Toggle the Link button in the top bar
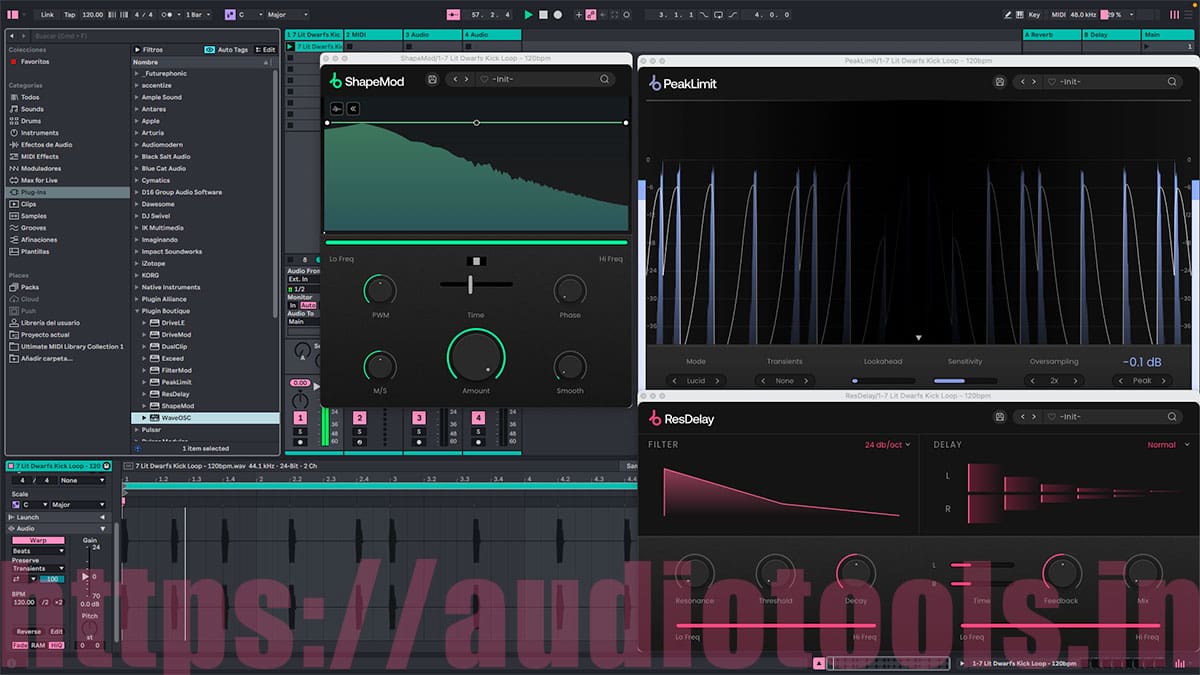The width and height of the screenshot is (1200, 675). [x=48, y=15]
